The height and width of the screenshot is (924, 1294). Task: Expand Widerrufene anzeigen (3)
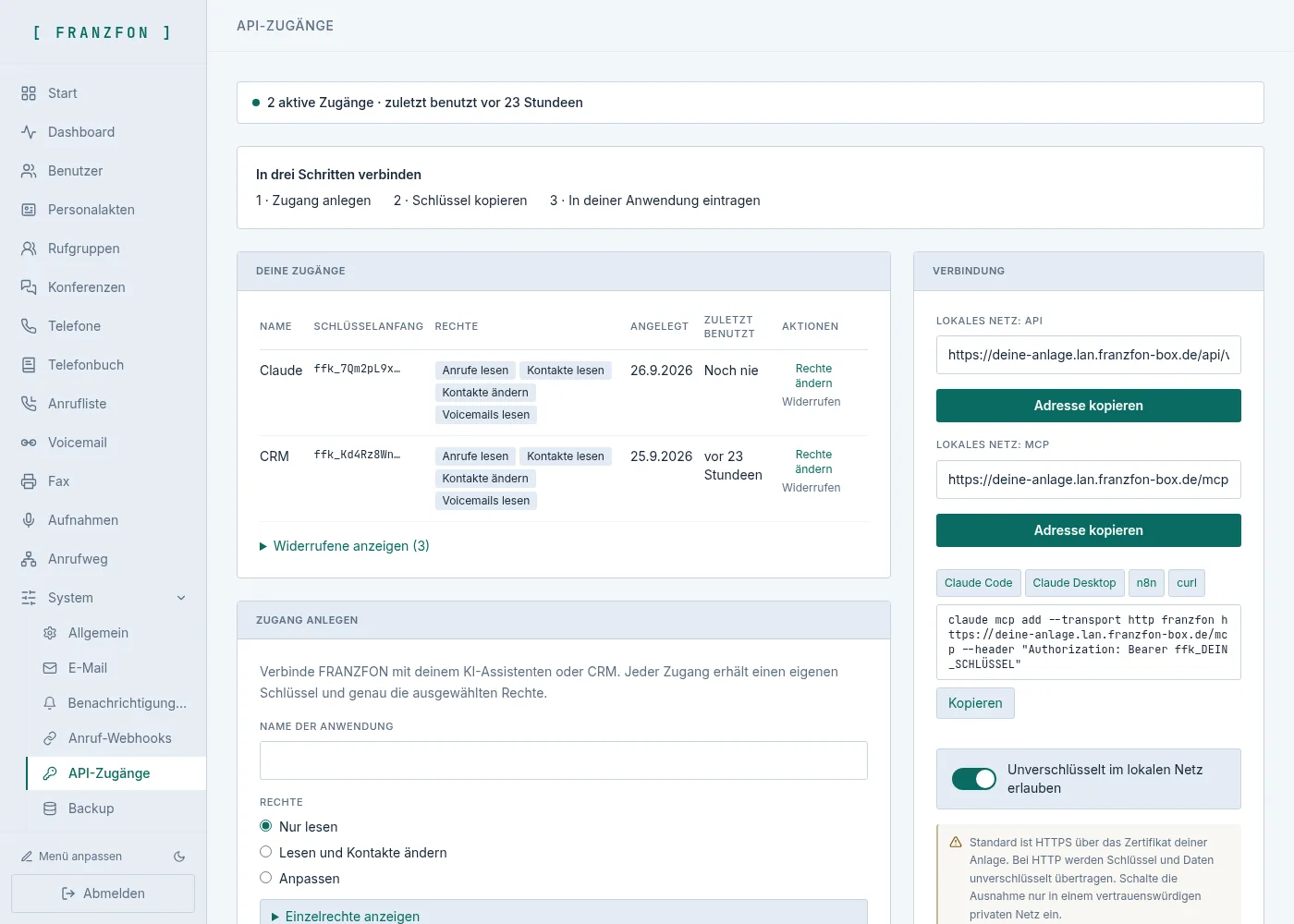[345, 546]
